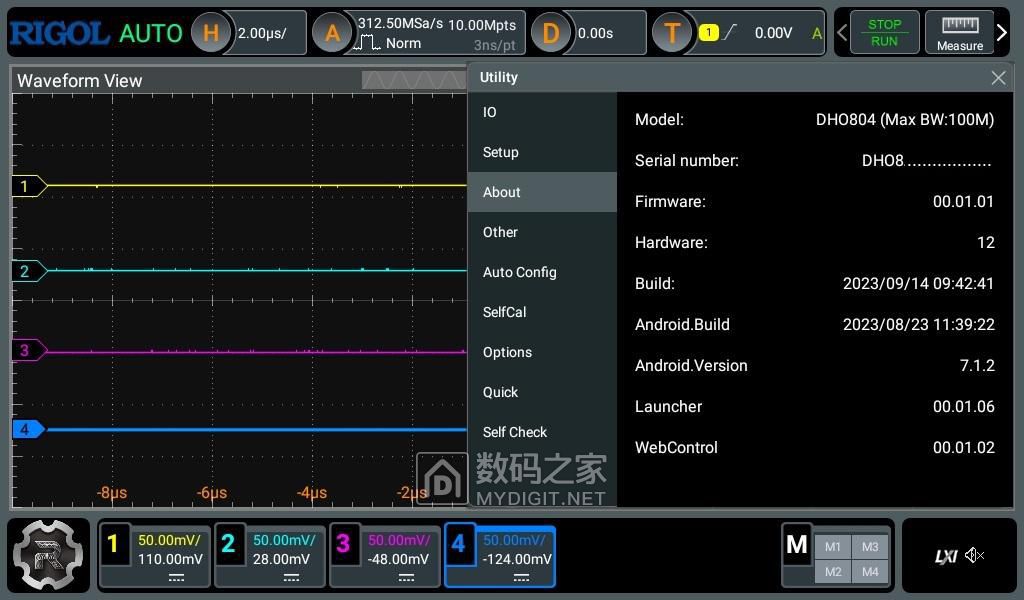Open the Horizontal (H) timebase menu

click(210, 33)
